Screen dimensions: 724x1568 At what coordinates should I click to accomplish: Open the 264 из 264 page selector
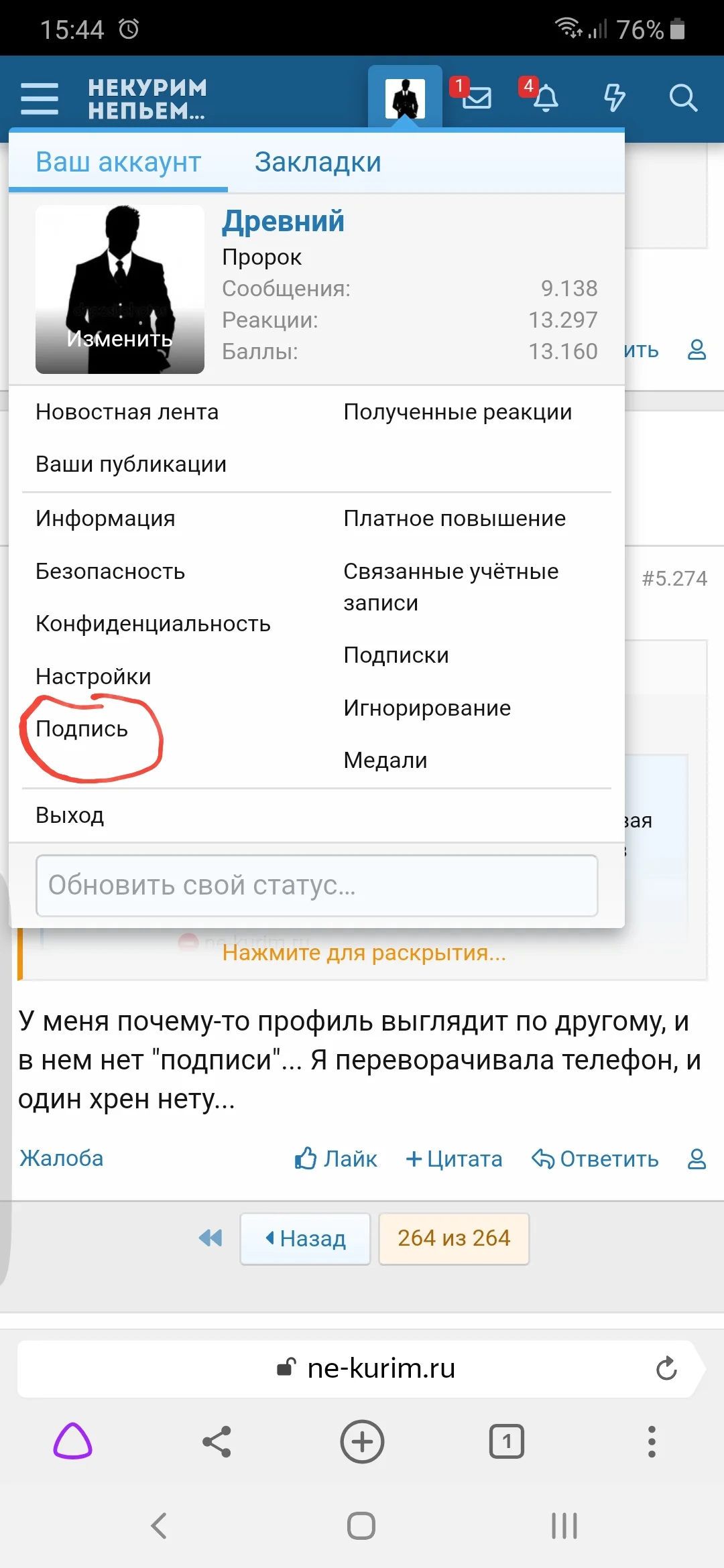(x=454, y=1238)
